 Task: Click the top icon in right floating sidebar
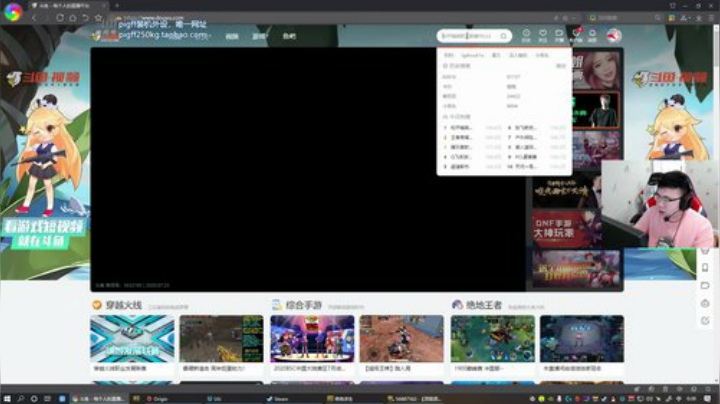(705, 251)
